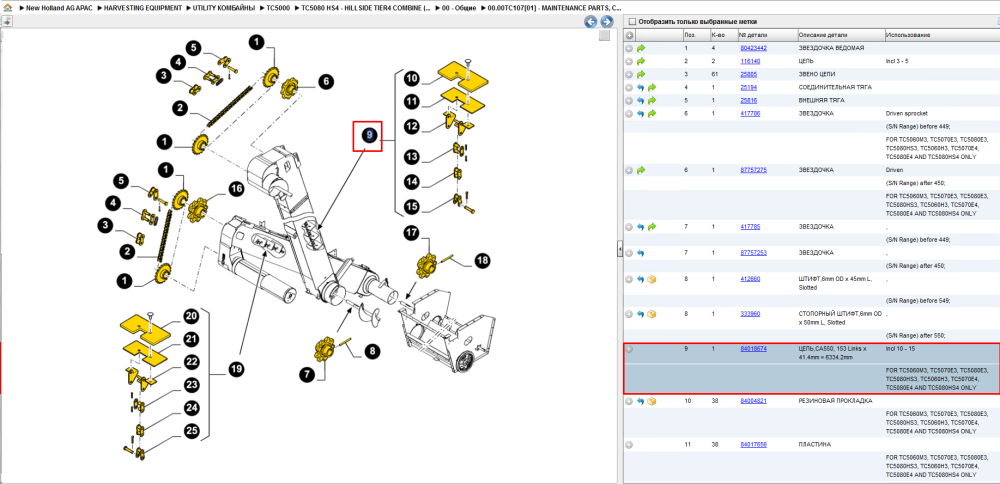Open part number link 116140
Image resolution: width=1000 pixels, height=484 pixels.
[x=750, y=62]
